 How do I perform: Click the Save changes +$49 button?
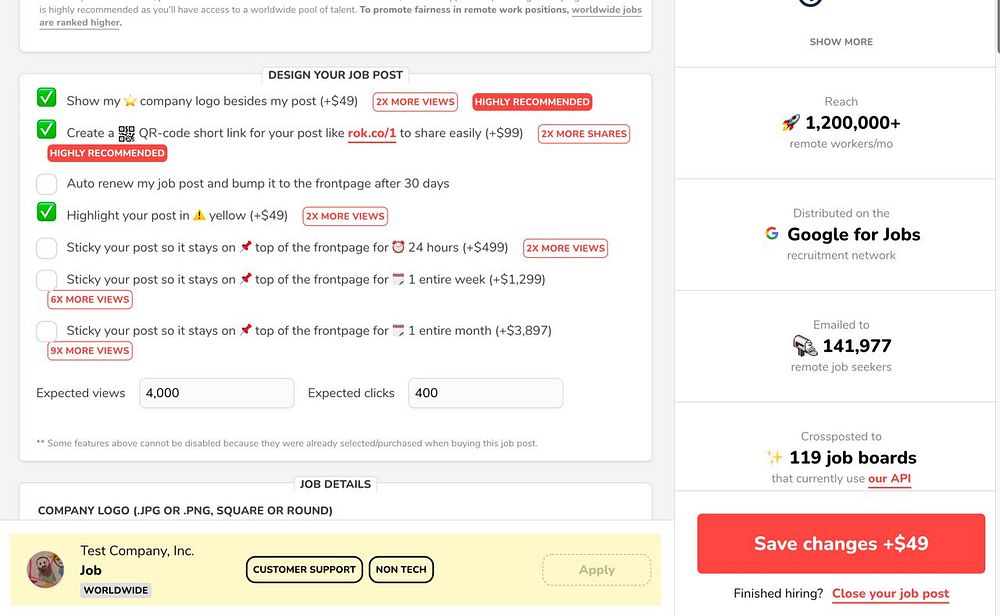[x=841, y=544]
